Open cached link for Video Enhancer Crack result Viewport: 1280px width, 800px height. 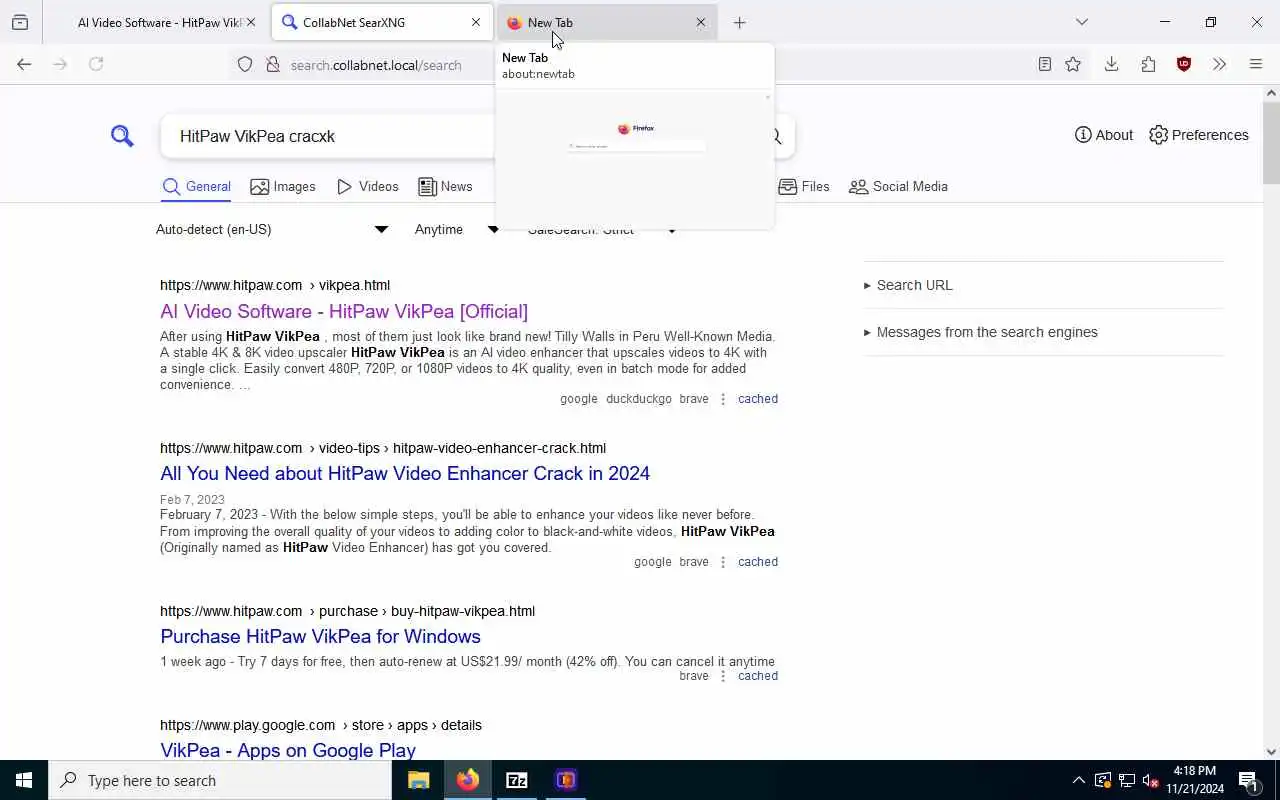[x=758, y=562]
